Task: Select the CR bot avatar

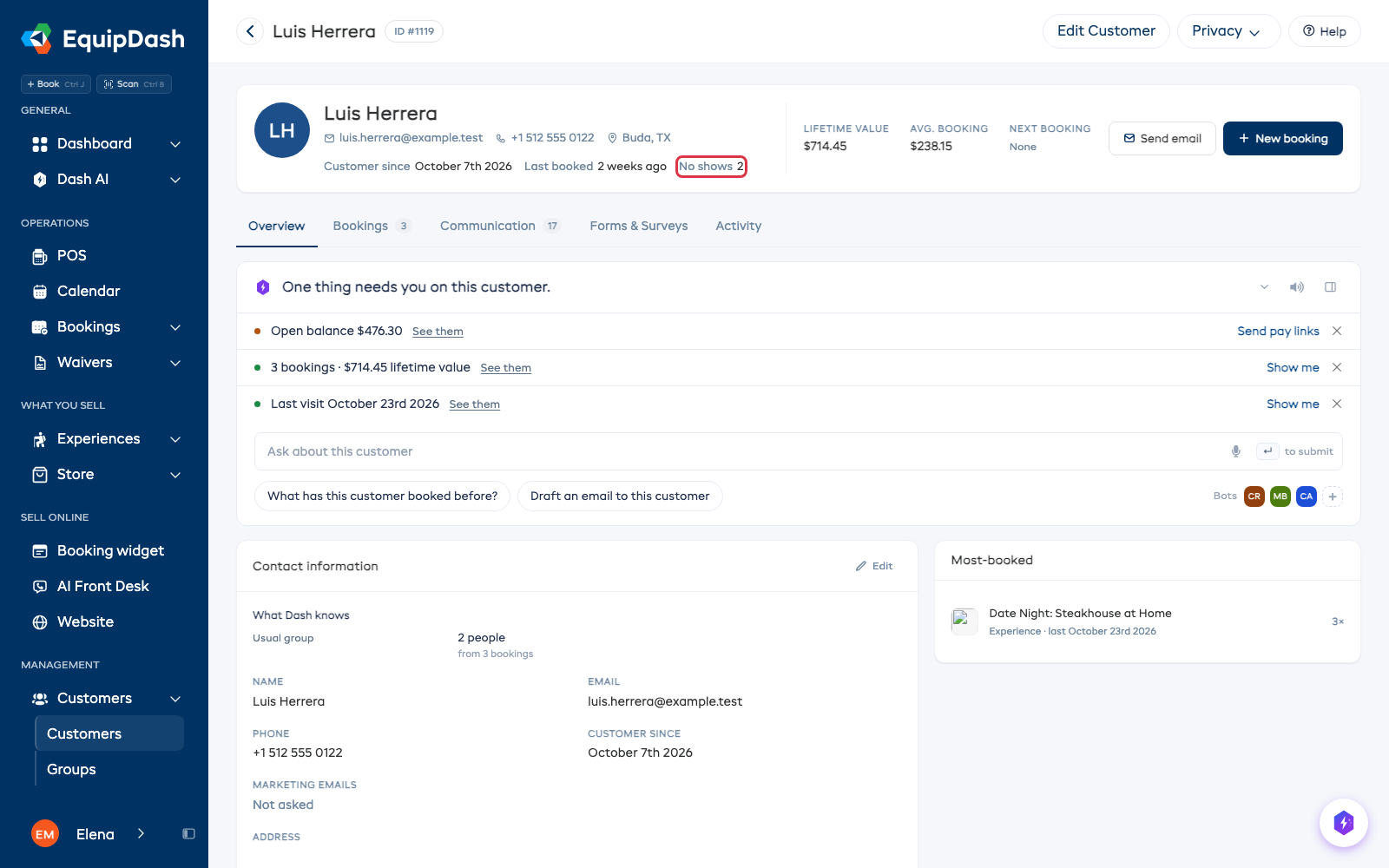Action: 1254,496
